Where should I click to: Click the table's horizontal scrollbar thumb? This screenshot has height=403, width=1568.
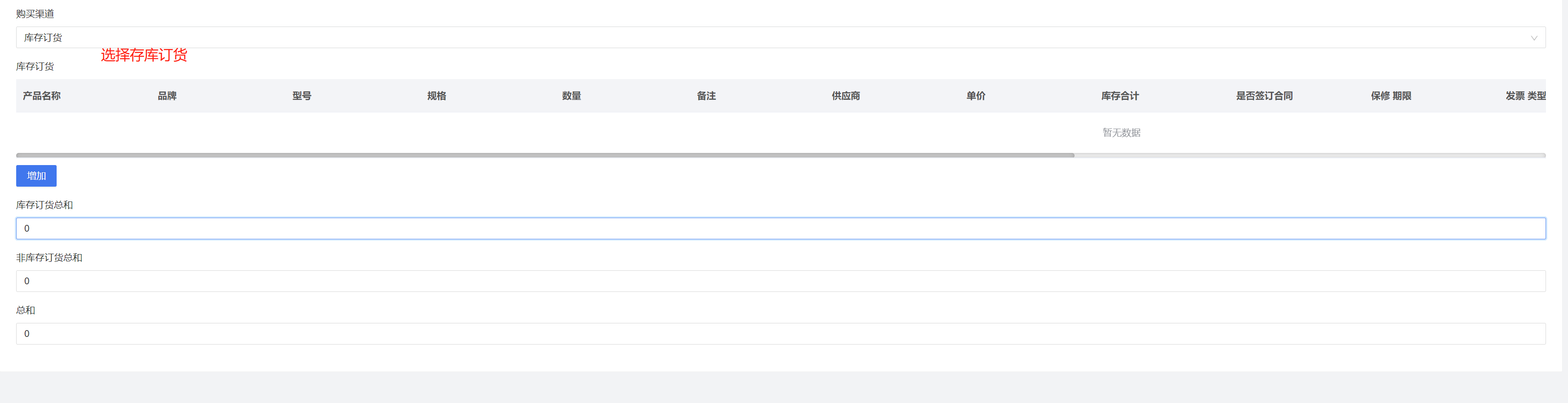(x=545, y=155)
